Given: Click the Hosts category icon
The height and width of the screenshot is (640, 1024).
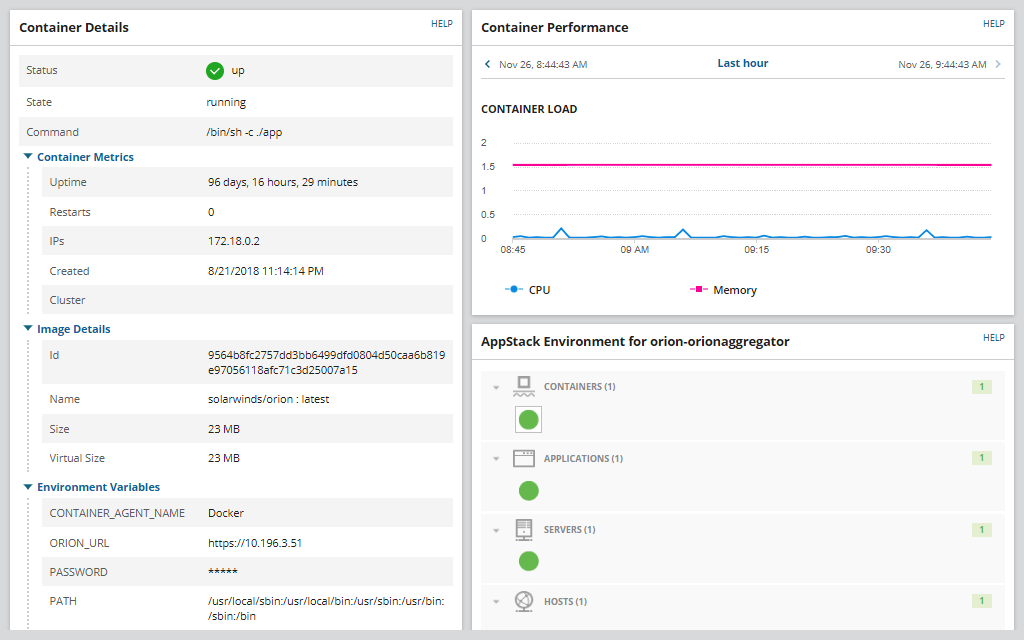Looking at the screenshot, I should 524,601.
